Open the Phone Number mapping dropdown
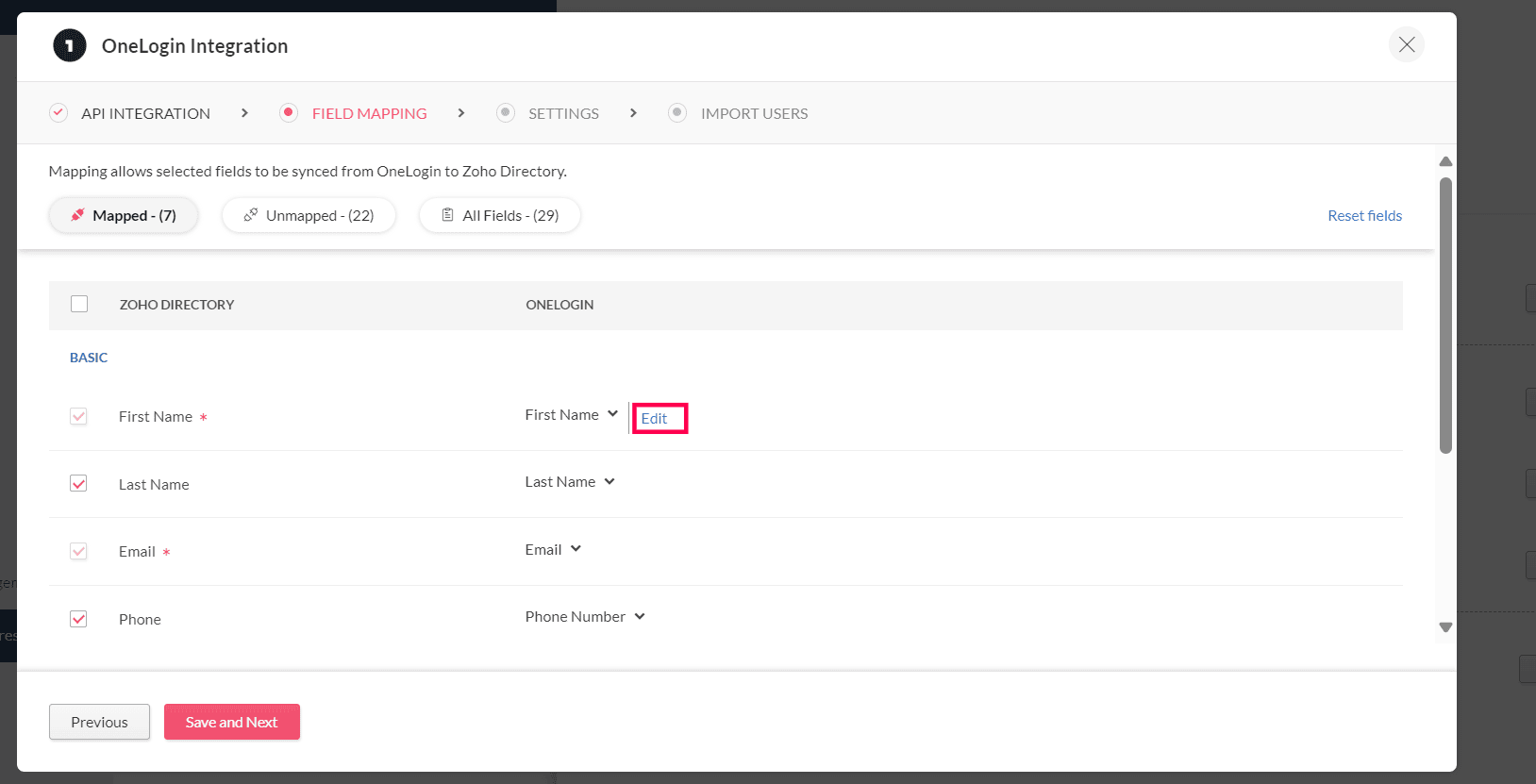The image size is (1536, 784). pos(585,617)
